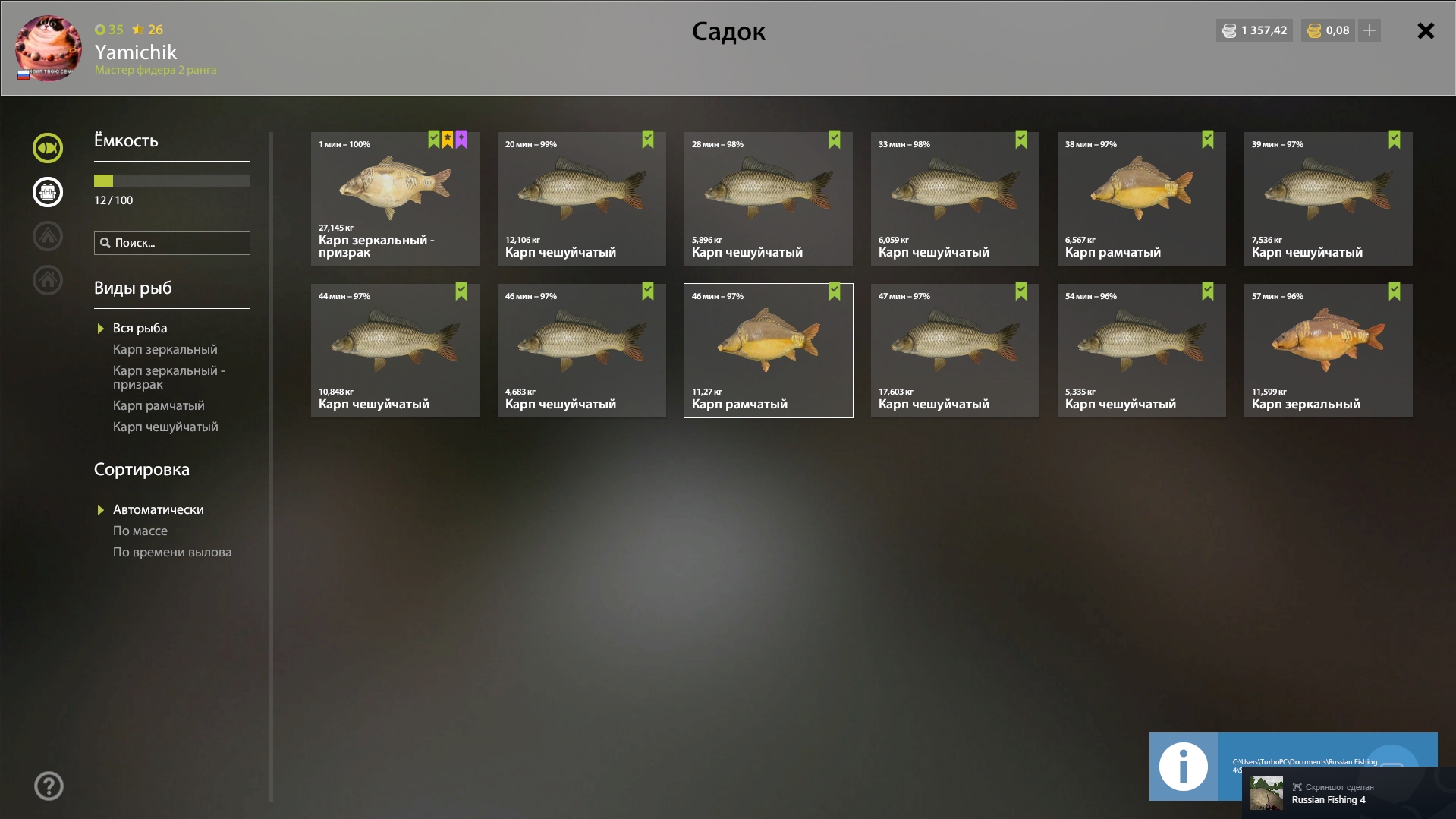This screenshot has width=1456, height=819.
Task: Select the 17,603 kg Карп чешуйчатый card
Action: (x=955, y=351)
